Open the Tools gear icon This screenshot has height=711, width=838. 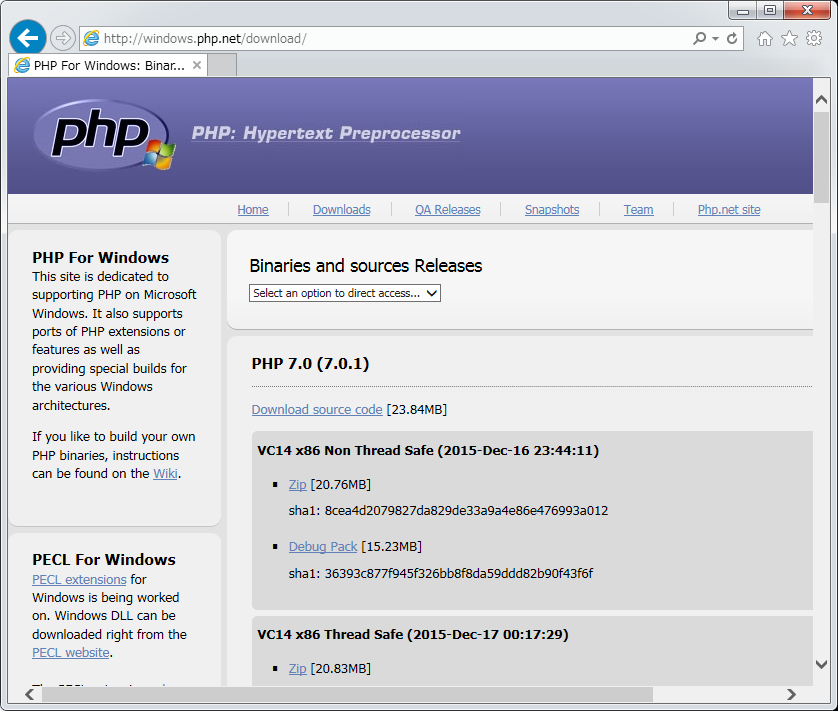814,39
